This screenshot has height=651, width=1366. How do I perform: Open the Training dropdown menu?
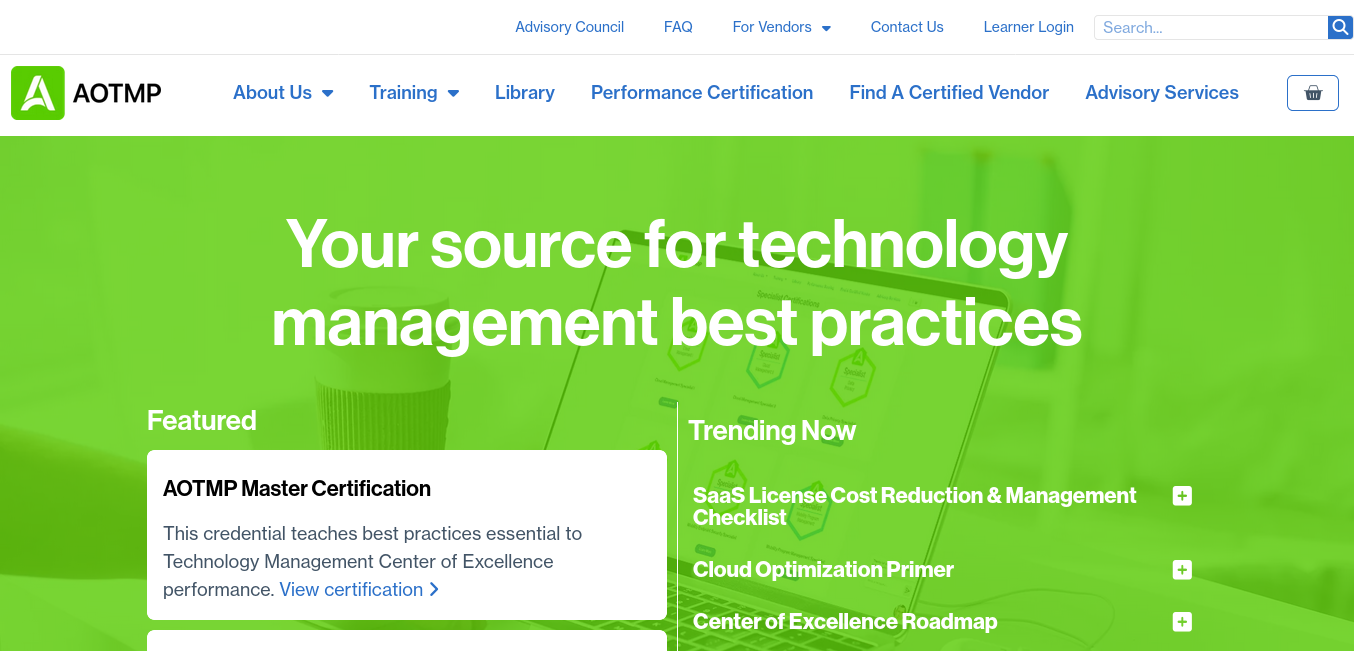414,93
